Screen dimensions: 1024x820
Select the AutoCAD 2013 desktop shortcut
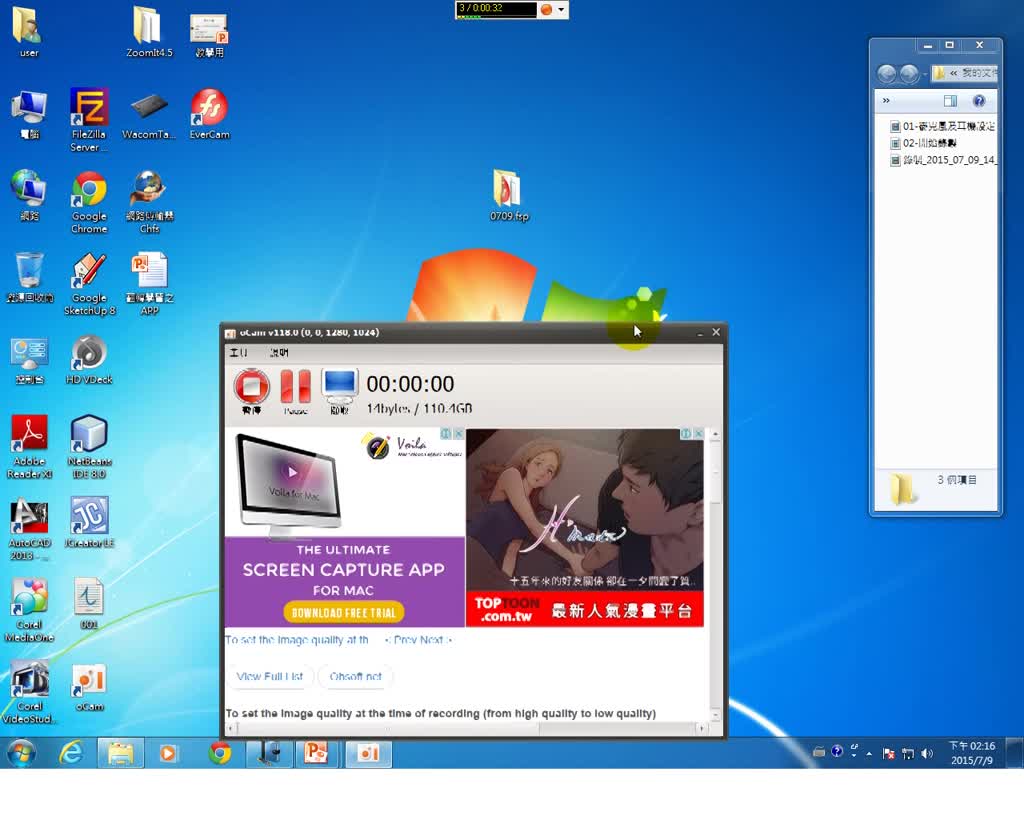click(x=29, y=529)
